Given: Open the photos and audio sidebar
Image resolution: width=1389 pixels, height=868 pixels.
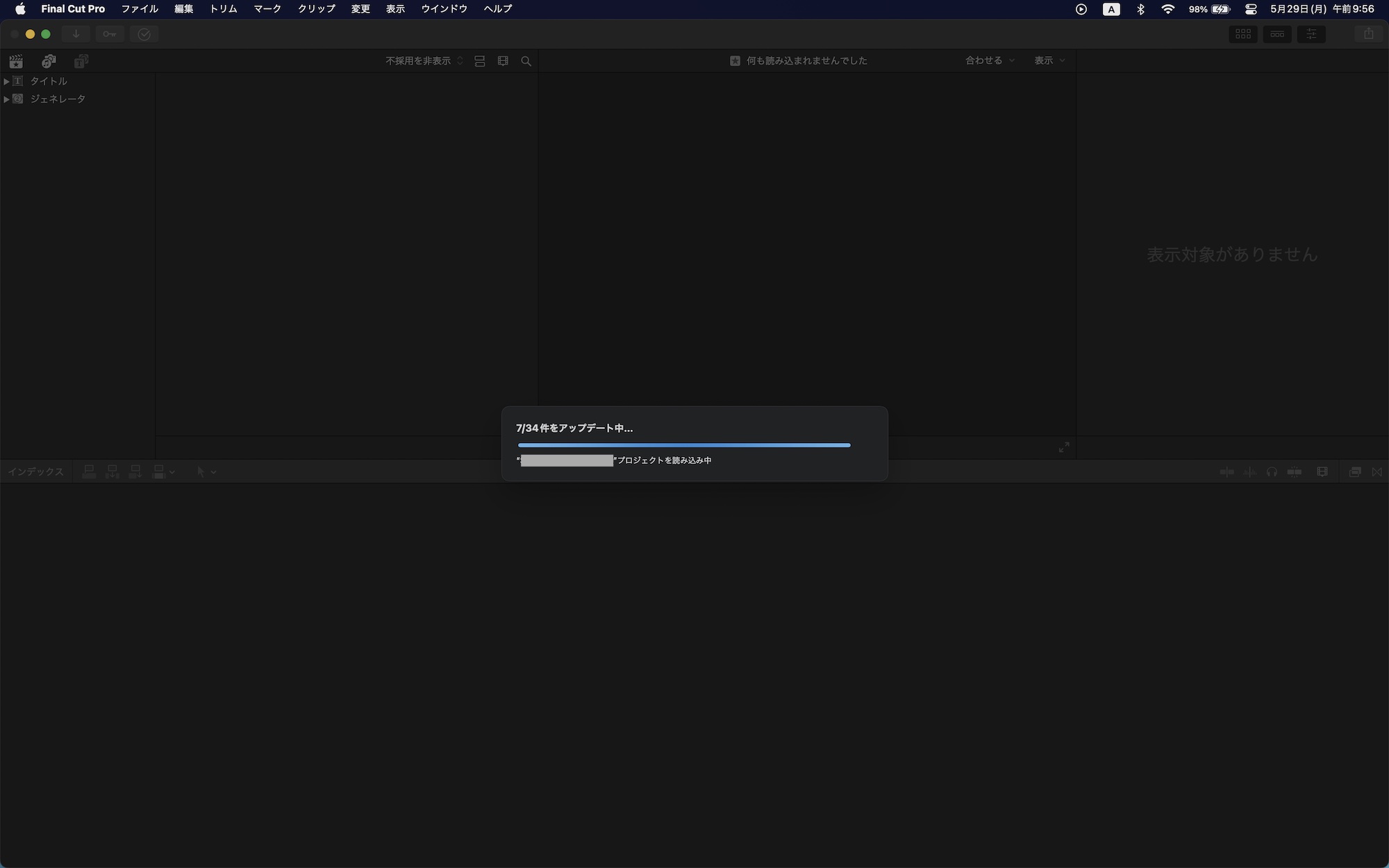Looking at the screenshot, I should (x=49, y=61).
